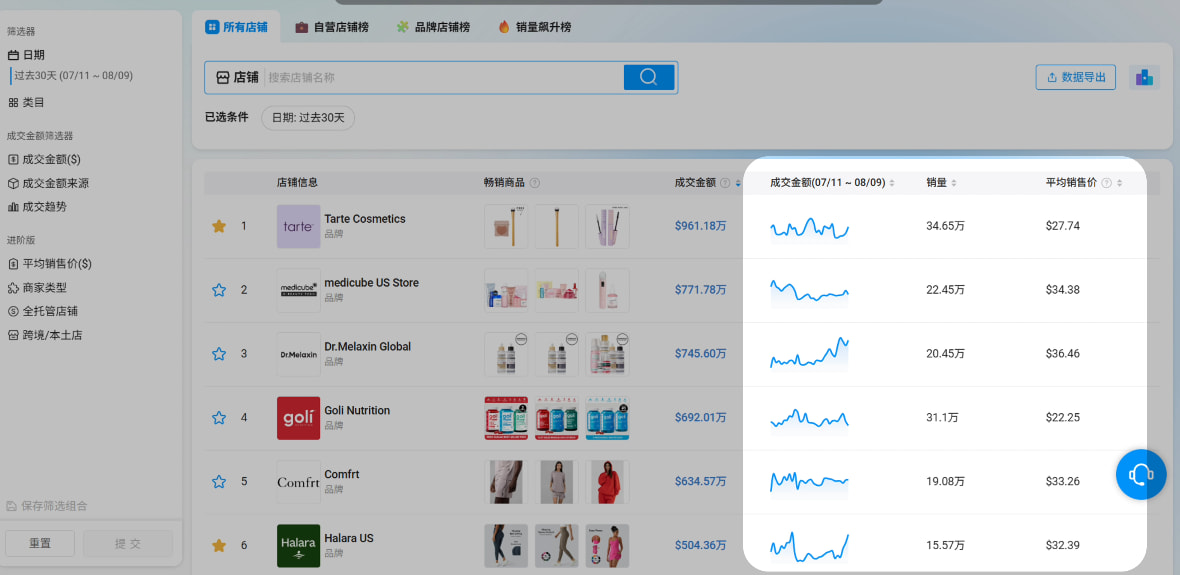Expand the 日期 filter in sidebar
The height and width of the screenshot is (575, 1180).
point(27,55)
